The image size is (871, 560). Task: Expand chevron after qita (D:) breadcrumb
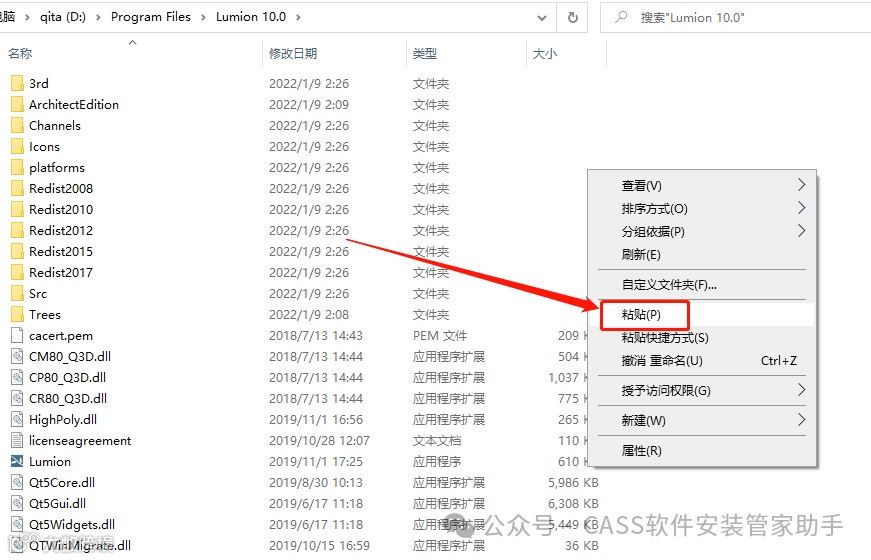pos(98,17)
